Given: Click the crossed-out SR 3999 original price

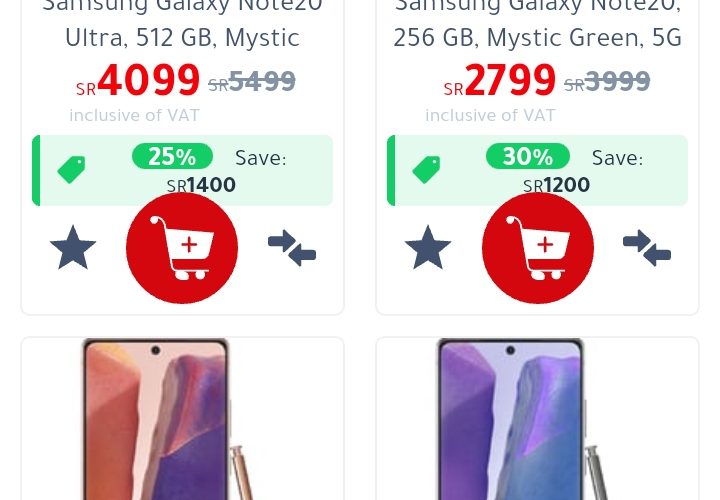Looking at the screenshot, I should tap(607, 82).
